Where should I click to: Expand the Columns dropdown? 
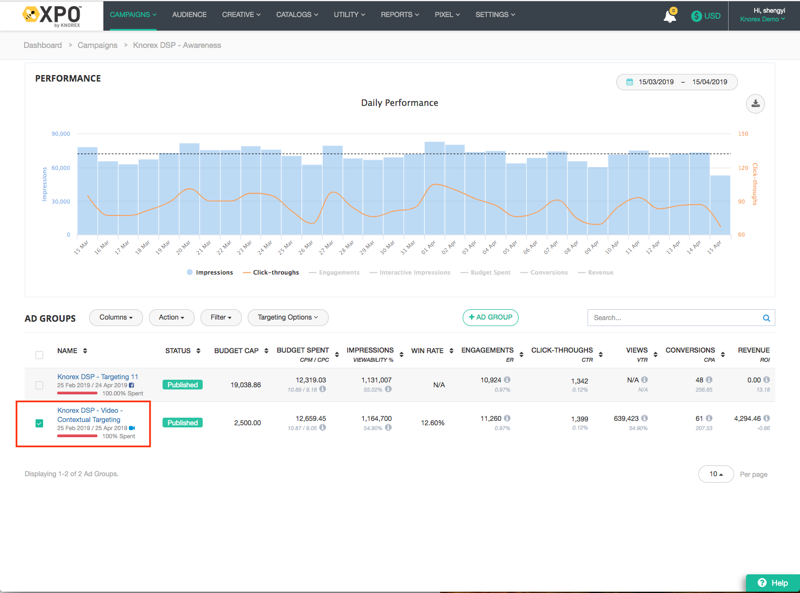[x=115, y=317]
